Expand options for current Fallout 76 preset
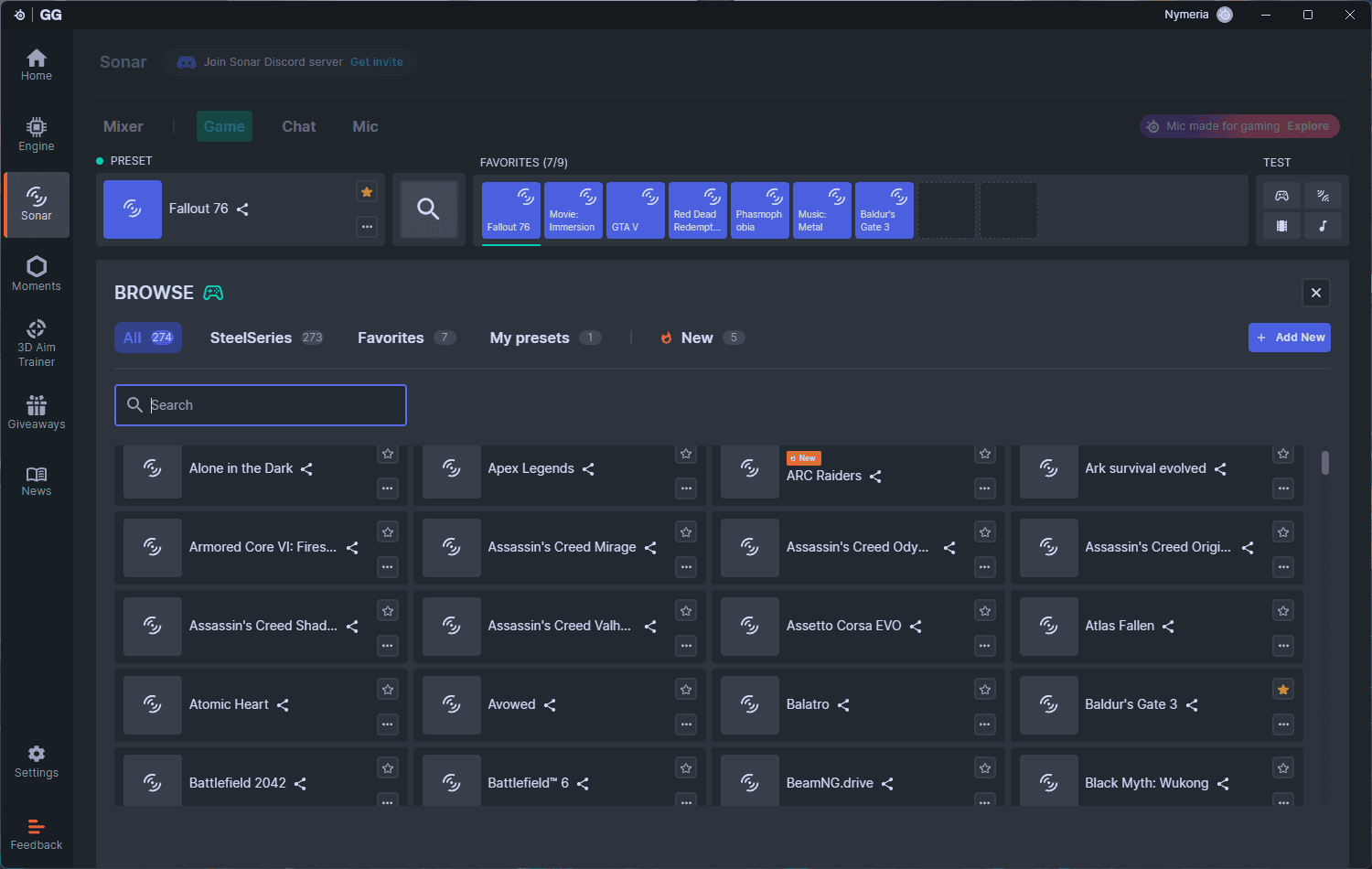Screen dimensions: 1372x869 [x=367, y=226]
